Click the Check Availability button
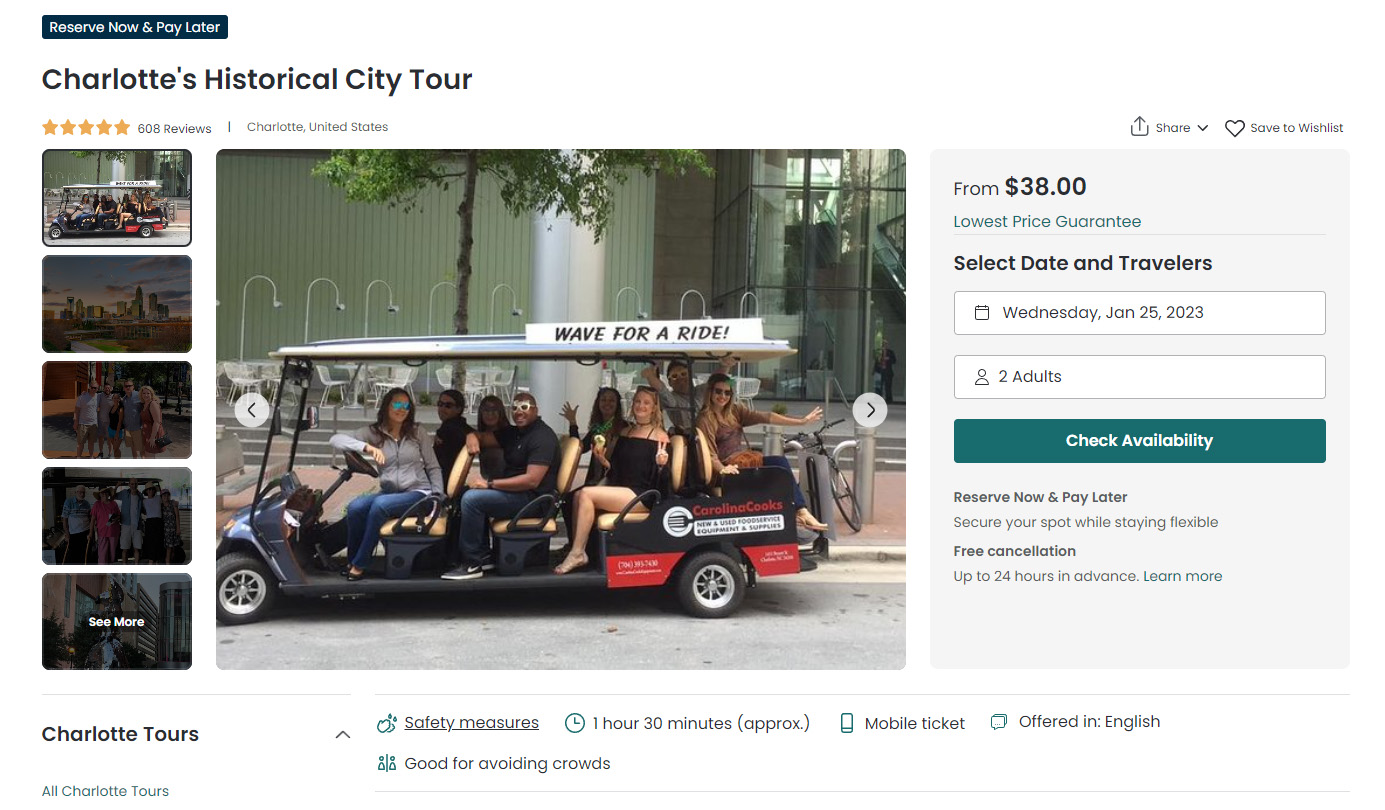Image resolution: width=1385 pixels, height=810 pixels. 1139,440
